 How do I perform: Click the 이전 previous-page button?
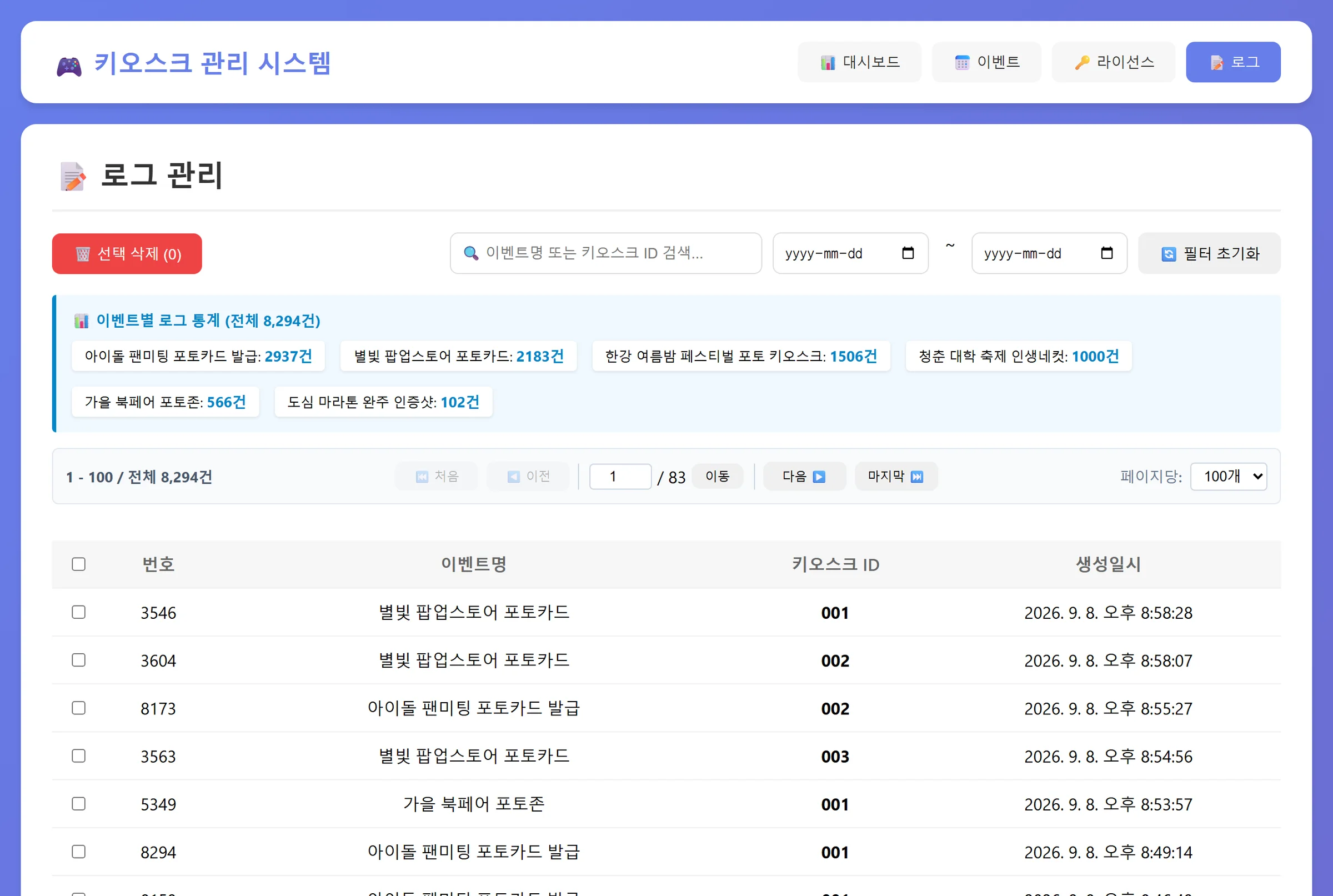pyautogui.click(x=528, y=477)
